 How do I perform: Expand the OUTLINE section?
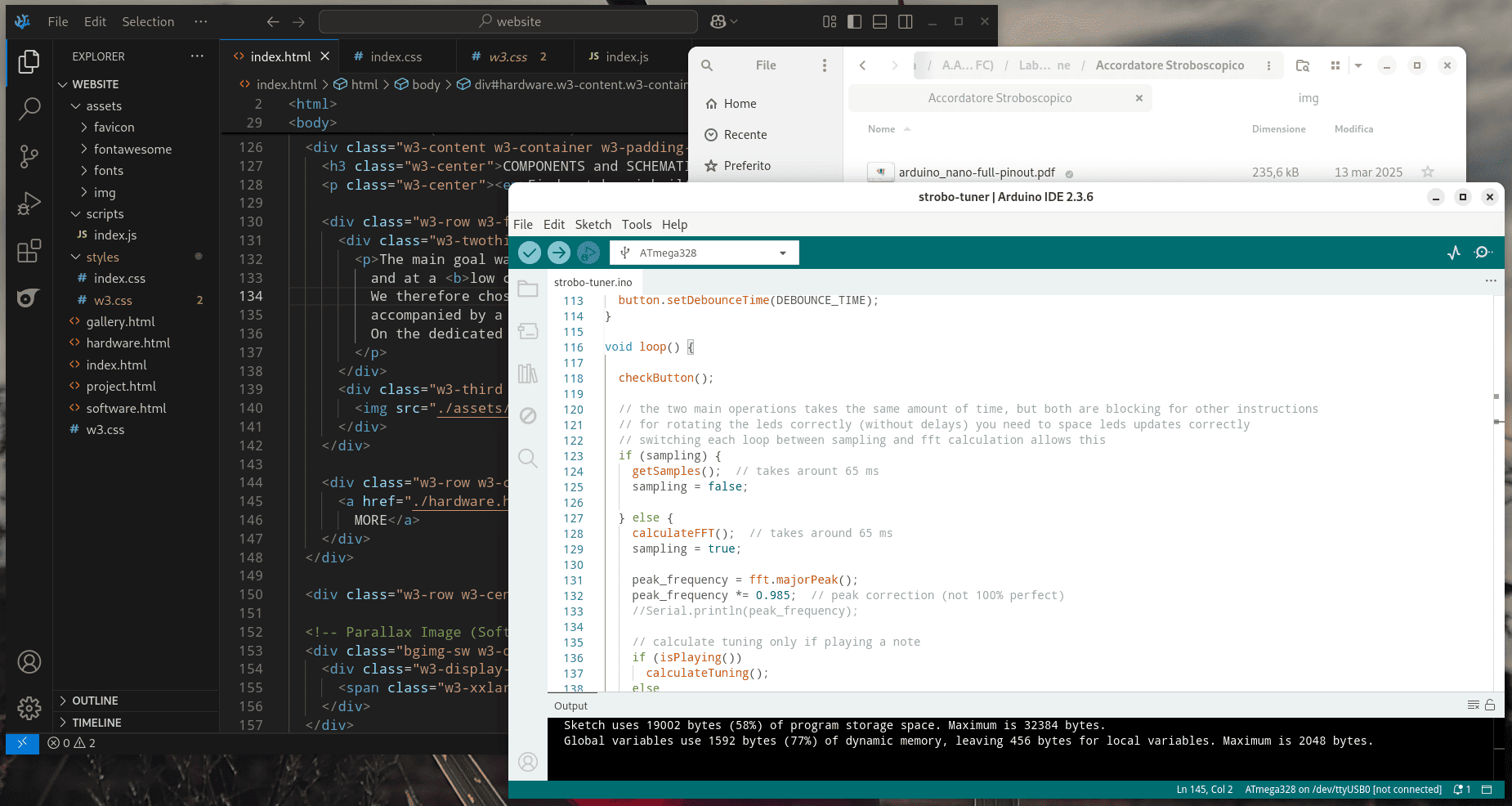click(95, 701)
